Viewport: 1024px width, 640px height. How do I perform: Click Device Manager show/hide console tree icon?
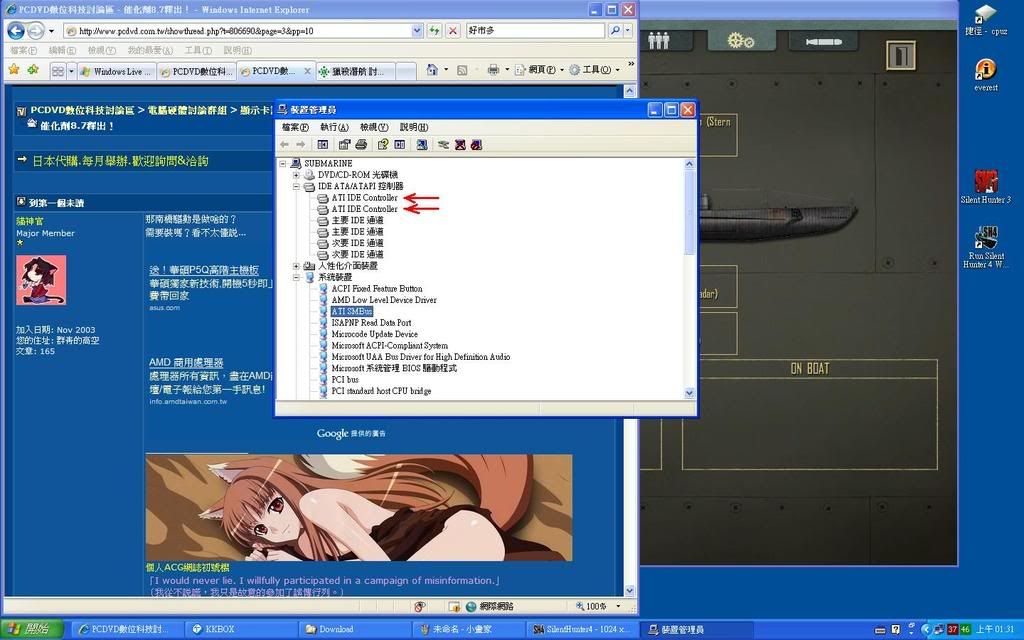tap(323, 144)
